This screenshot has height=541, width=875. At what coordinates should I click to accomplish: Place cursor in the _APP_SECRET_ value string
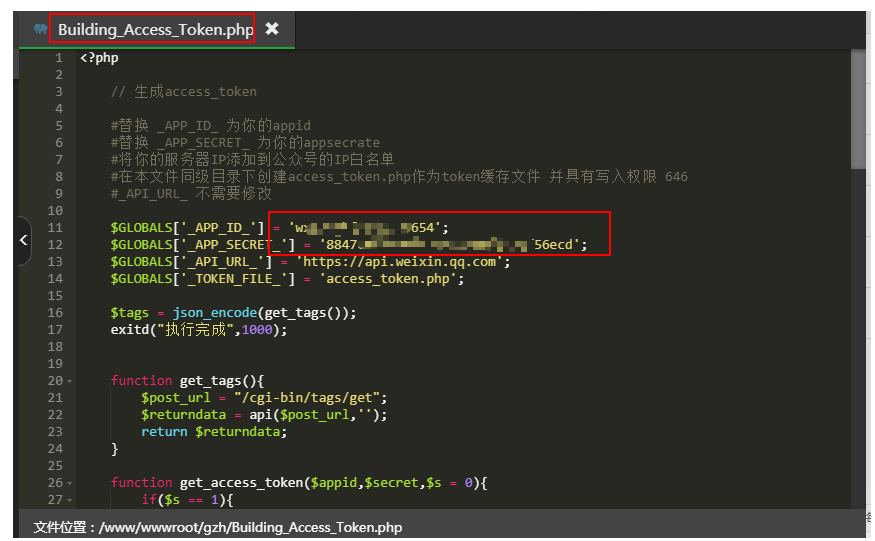pos(450,245)
